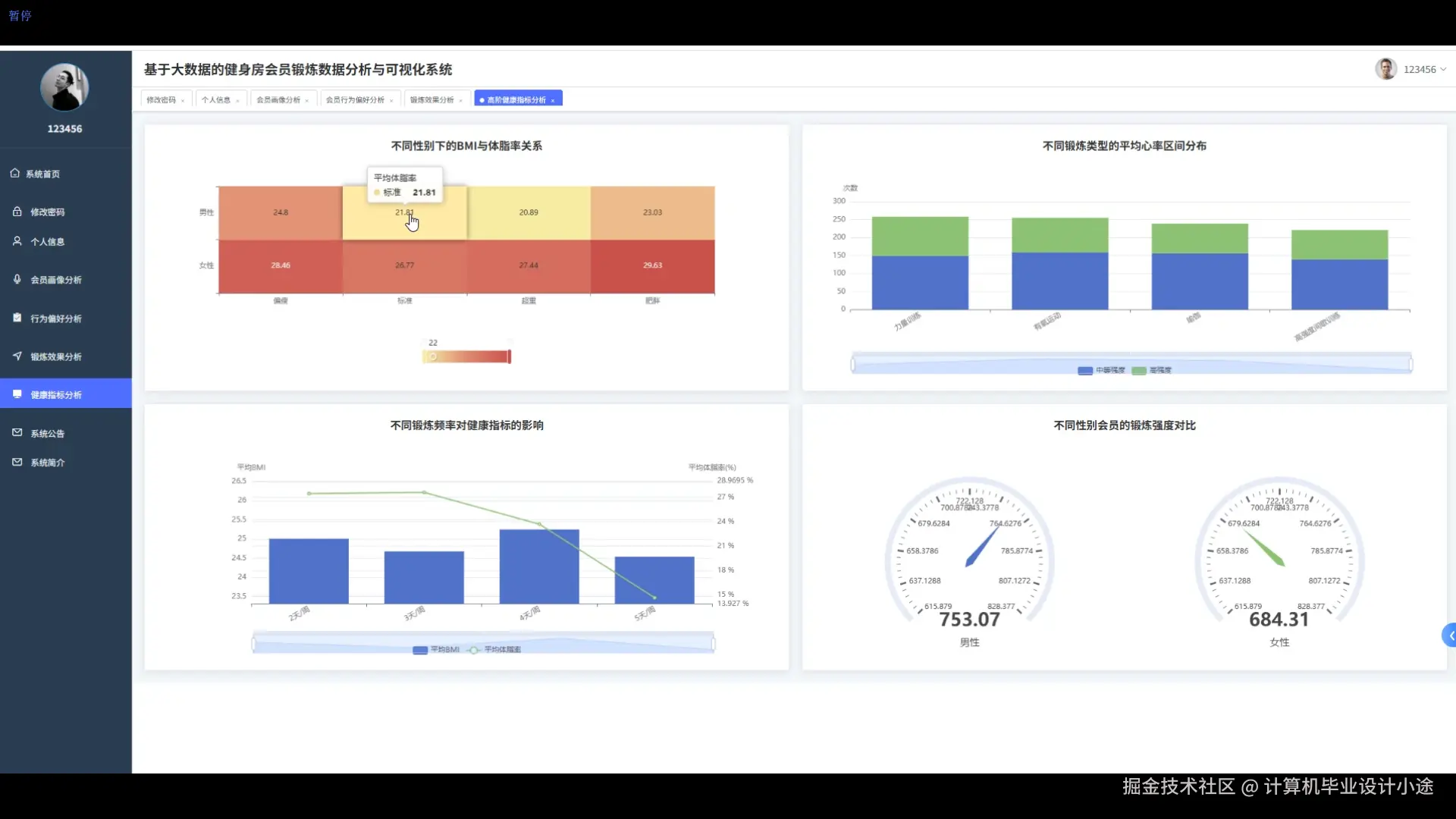Expand the blue side panel arrow at right edge
This screenshot has height=819, width=1456.
point(1449,635)
